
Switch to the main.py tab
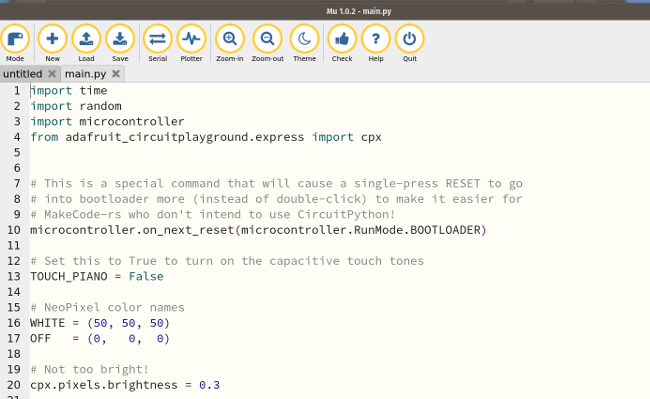tap(86, 74)
